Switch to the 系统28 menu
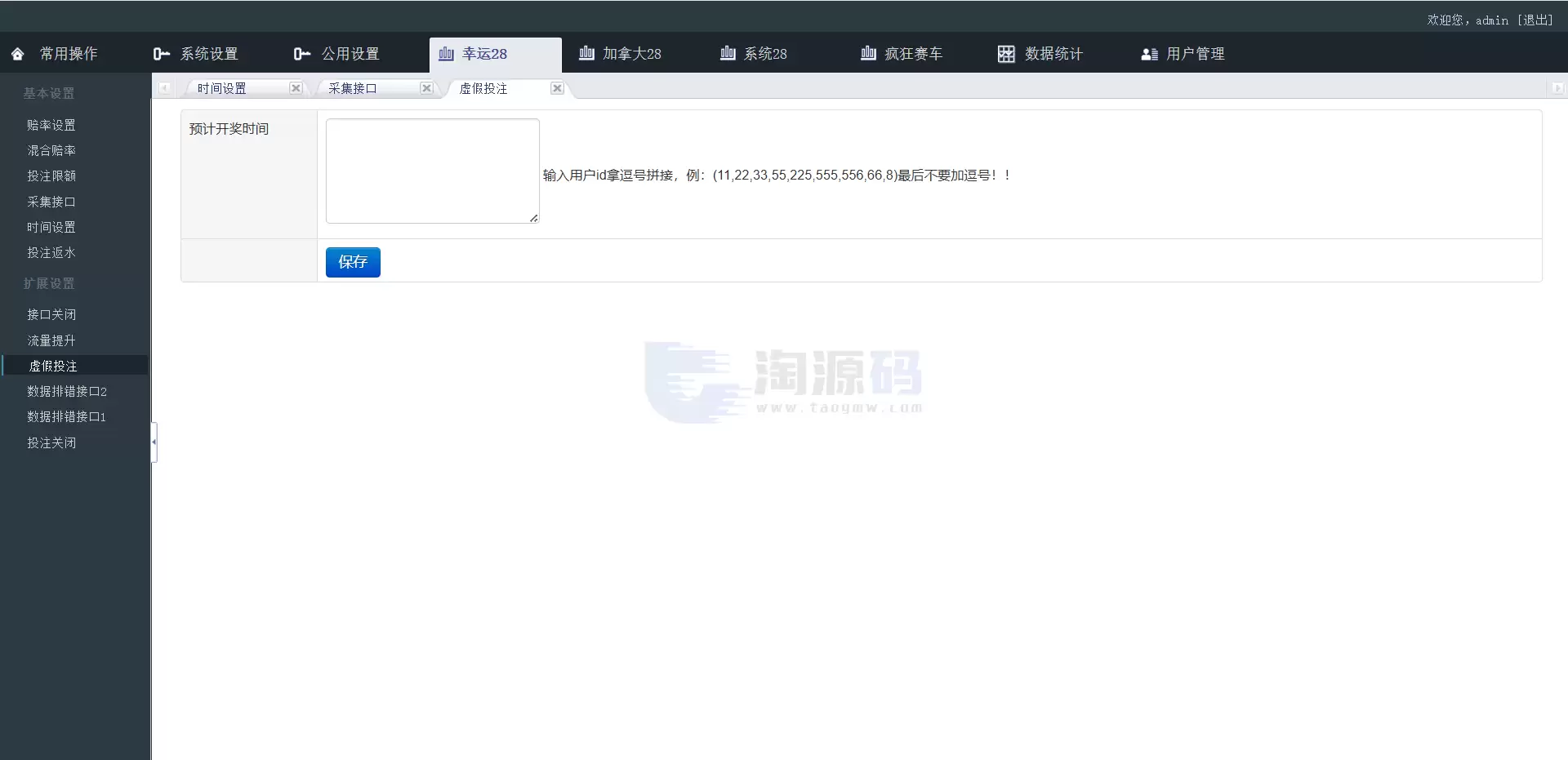This screenshot has height=760, width=1568. point(765,54)
